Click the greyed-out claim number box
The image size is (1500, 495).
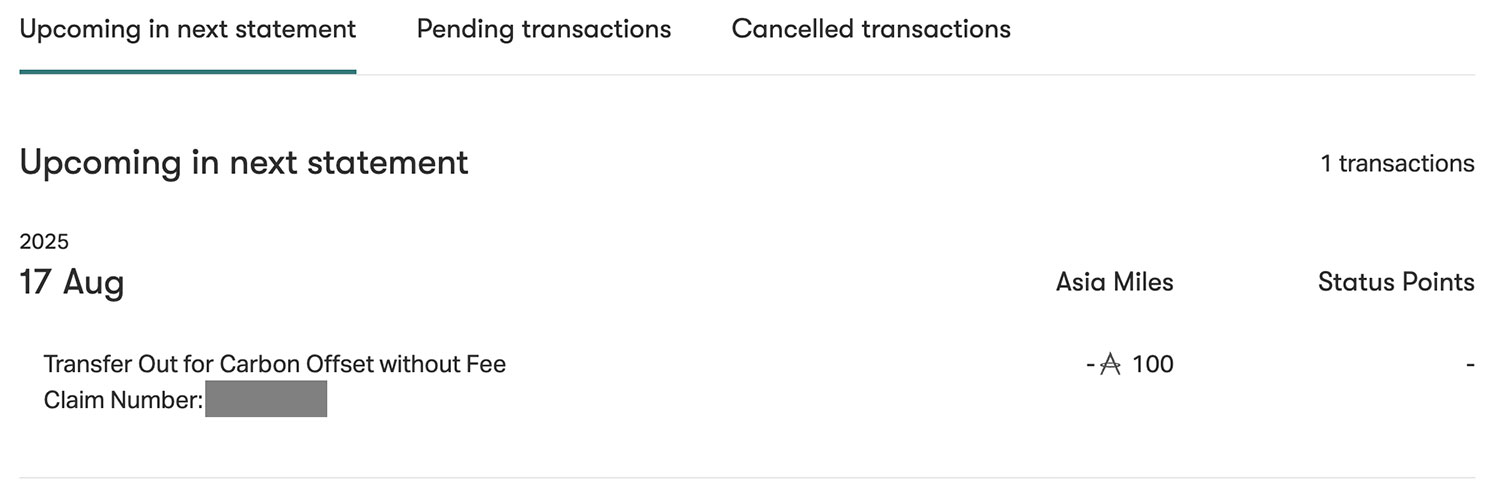tap(266, 399)
